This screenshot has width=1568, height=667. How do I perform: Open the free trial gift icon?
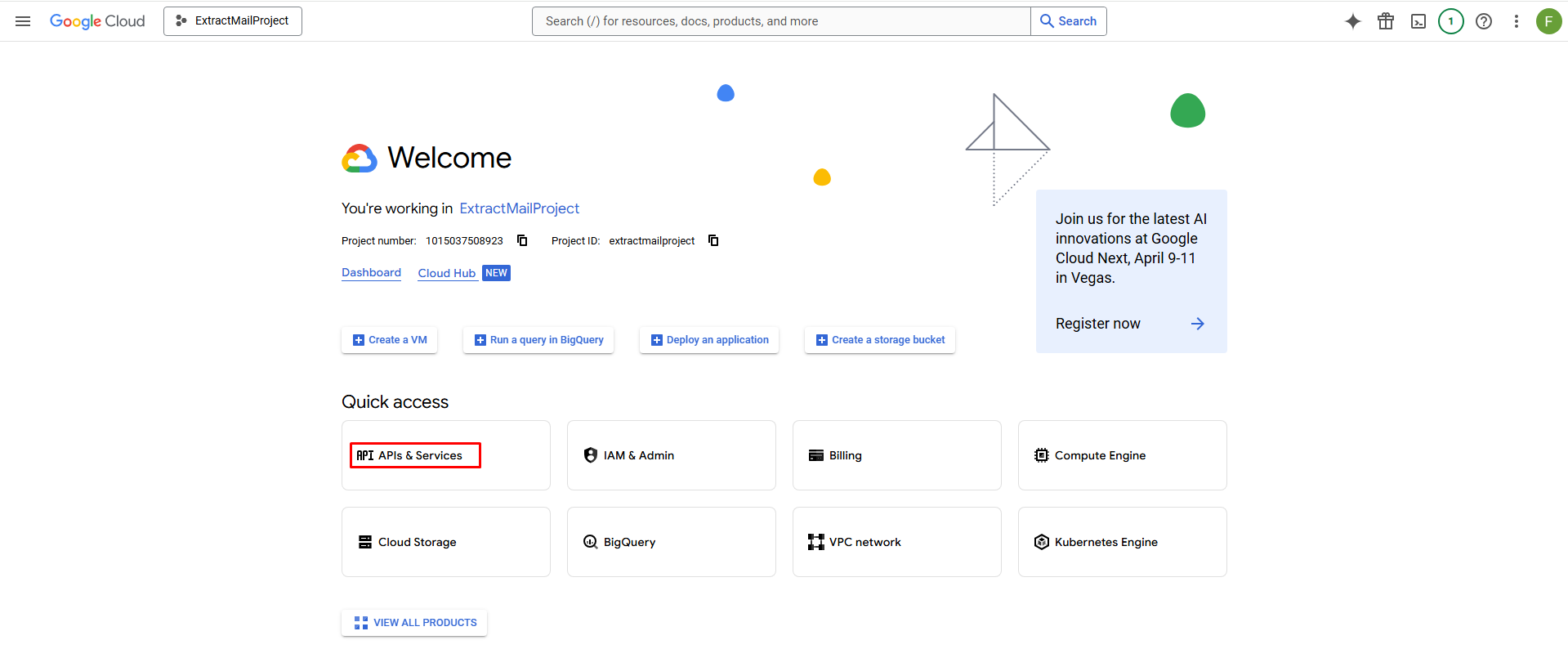click(x=1386, y=21)
